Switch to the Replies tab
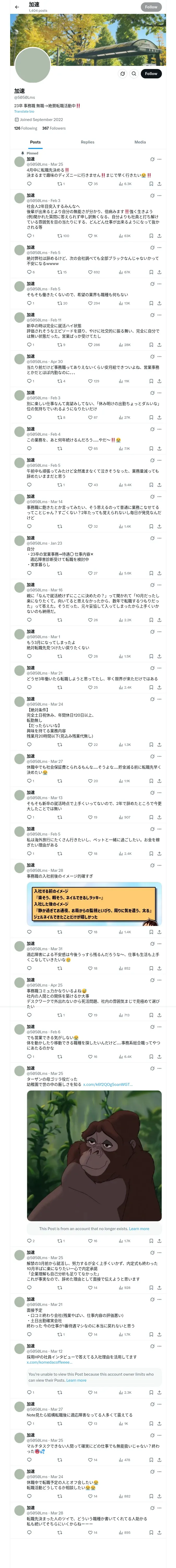The image size is (176, 1568). pyautogui.click(x=87, y=142)
